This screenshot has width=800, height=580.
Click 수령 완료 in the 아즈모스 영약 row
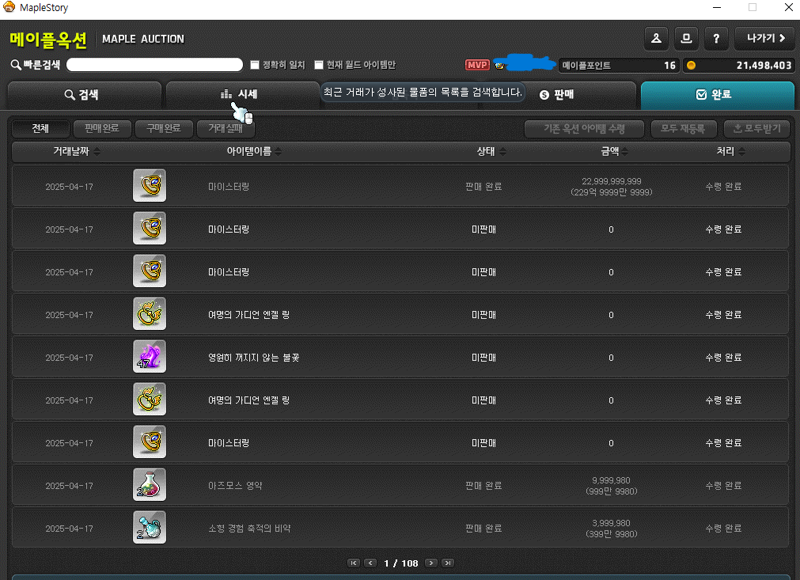[723, 486]
